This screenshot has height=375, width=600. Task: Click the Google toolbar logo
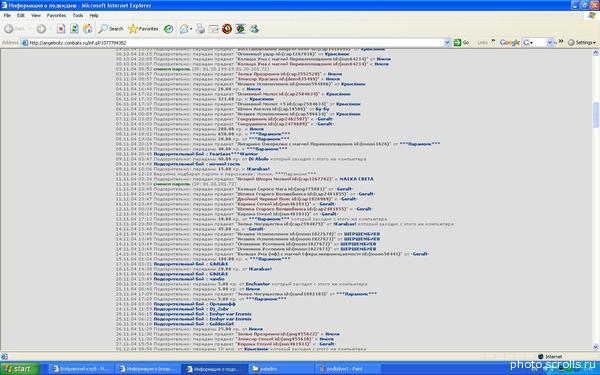click(x=509, y=42)
